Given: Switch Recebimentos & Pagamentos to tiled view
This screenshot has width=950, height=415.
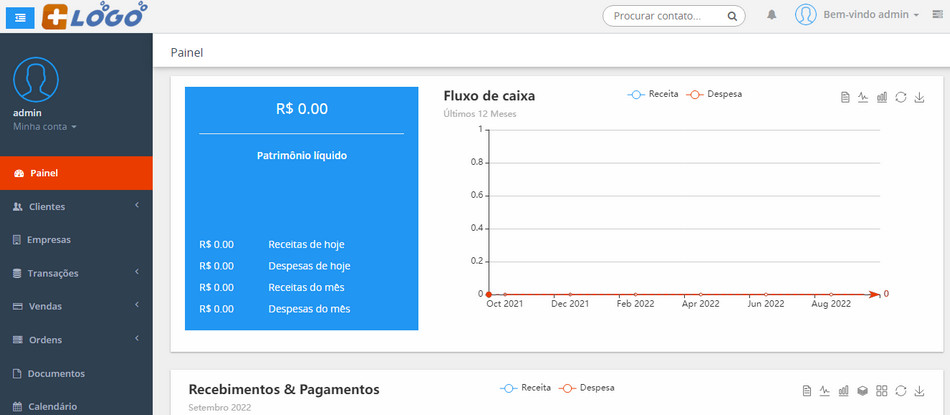Looking at the screenshot, I should [x=882, y=391].
